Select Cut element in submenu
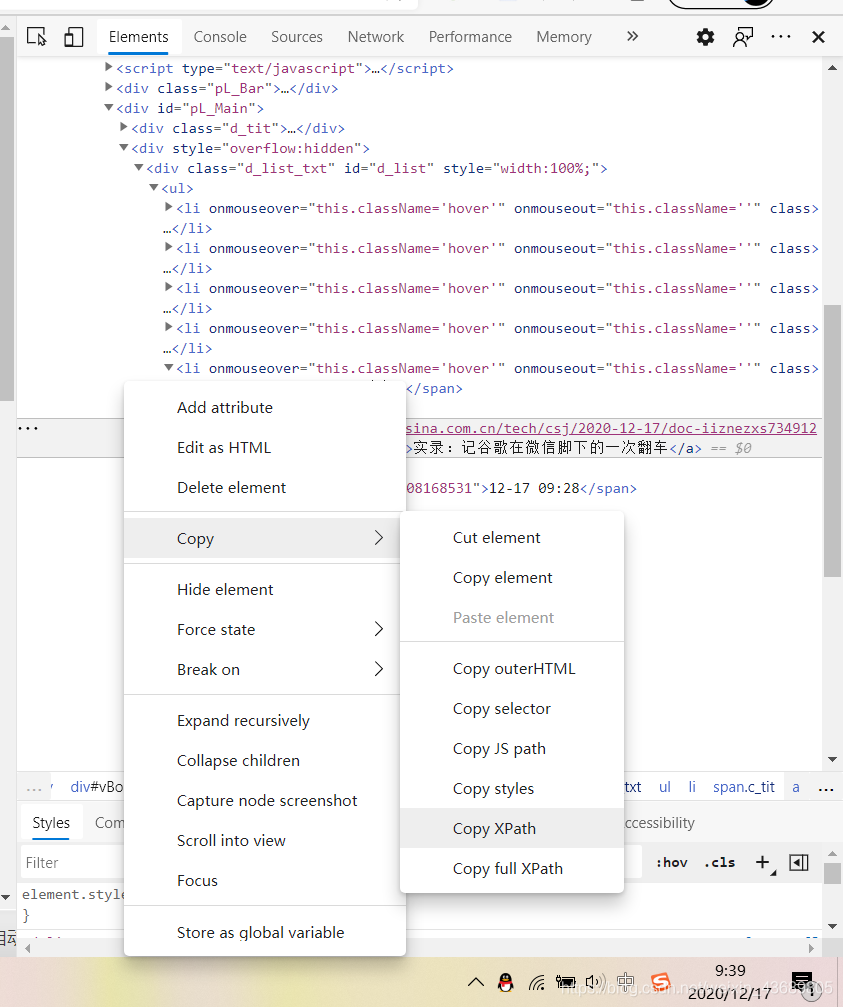 512,538
